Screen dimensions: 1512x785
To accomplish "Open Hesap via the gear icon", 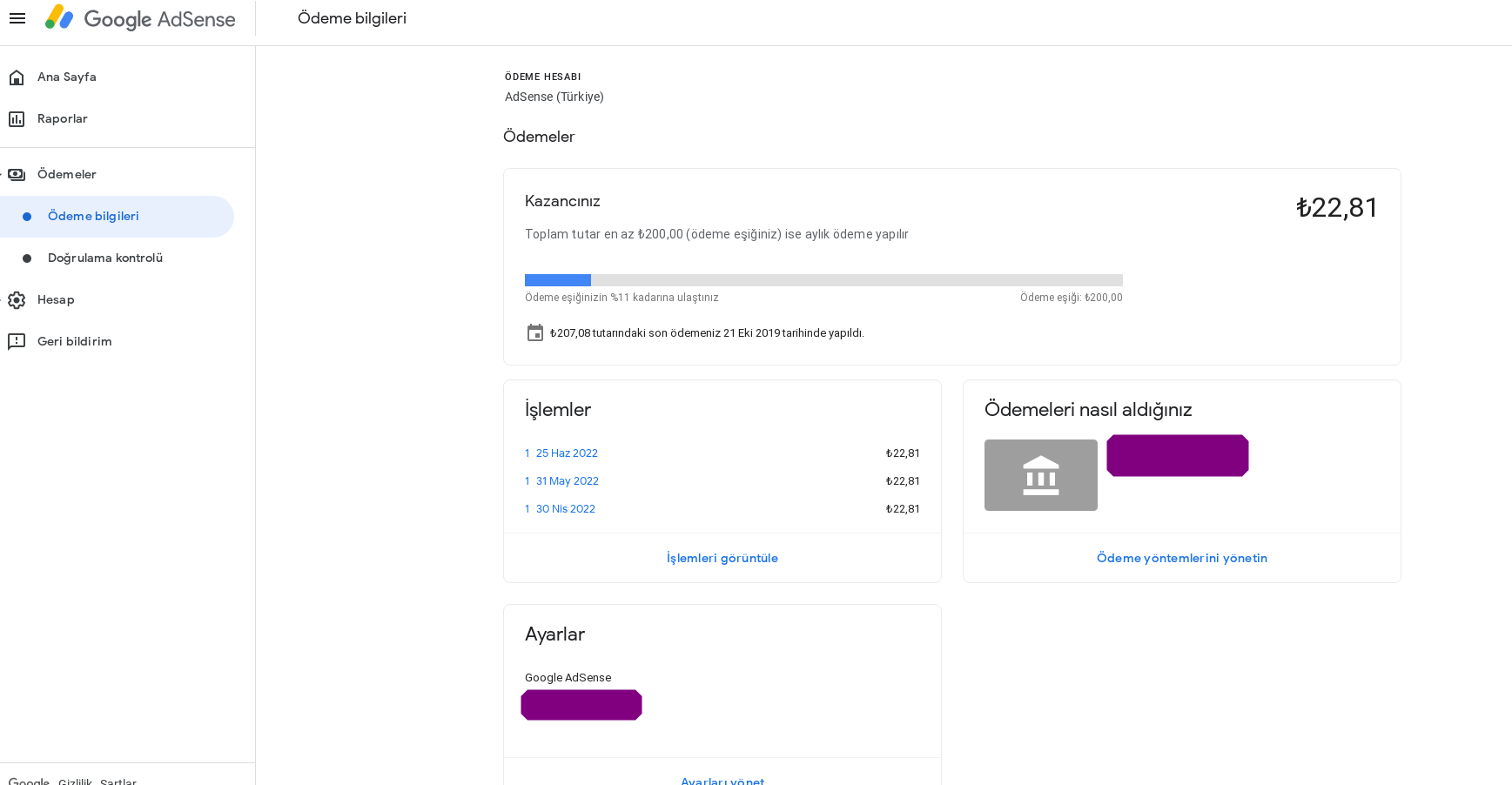I will click(17, 300).
